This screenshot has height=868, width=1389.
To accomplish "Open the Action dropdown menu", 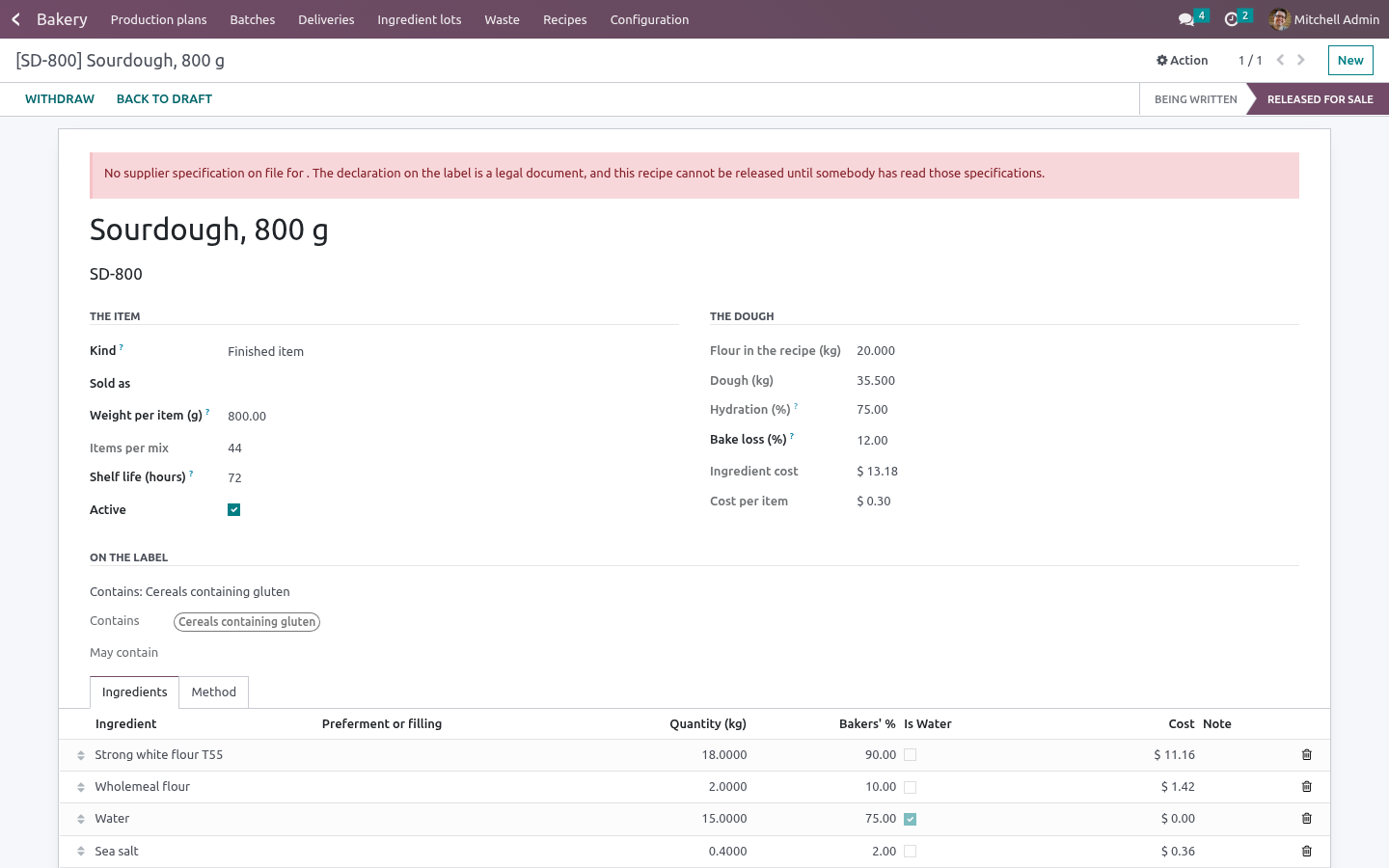I will pos(1183,60).
